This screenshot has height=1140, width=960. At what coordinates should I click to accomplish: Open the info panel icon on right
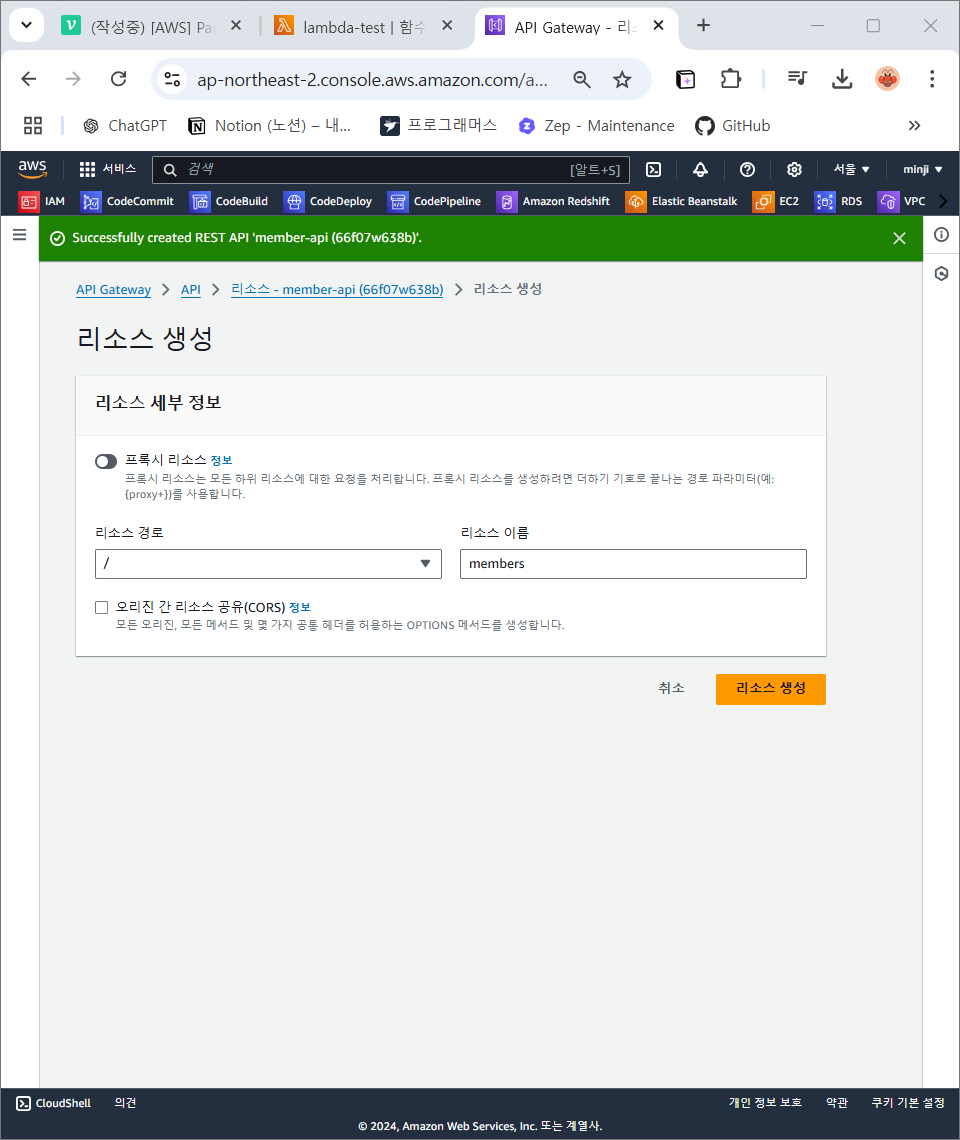942,235
